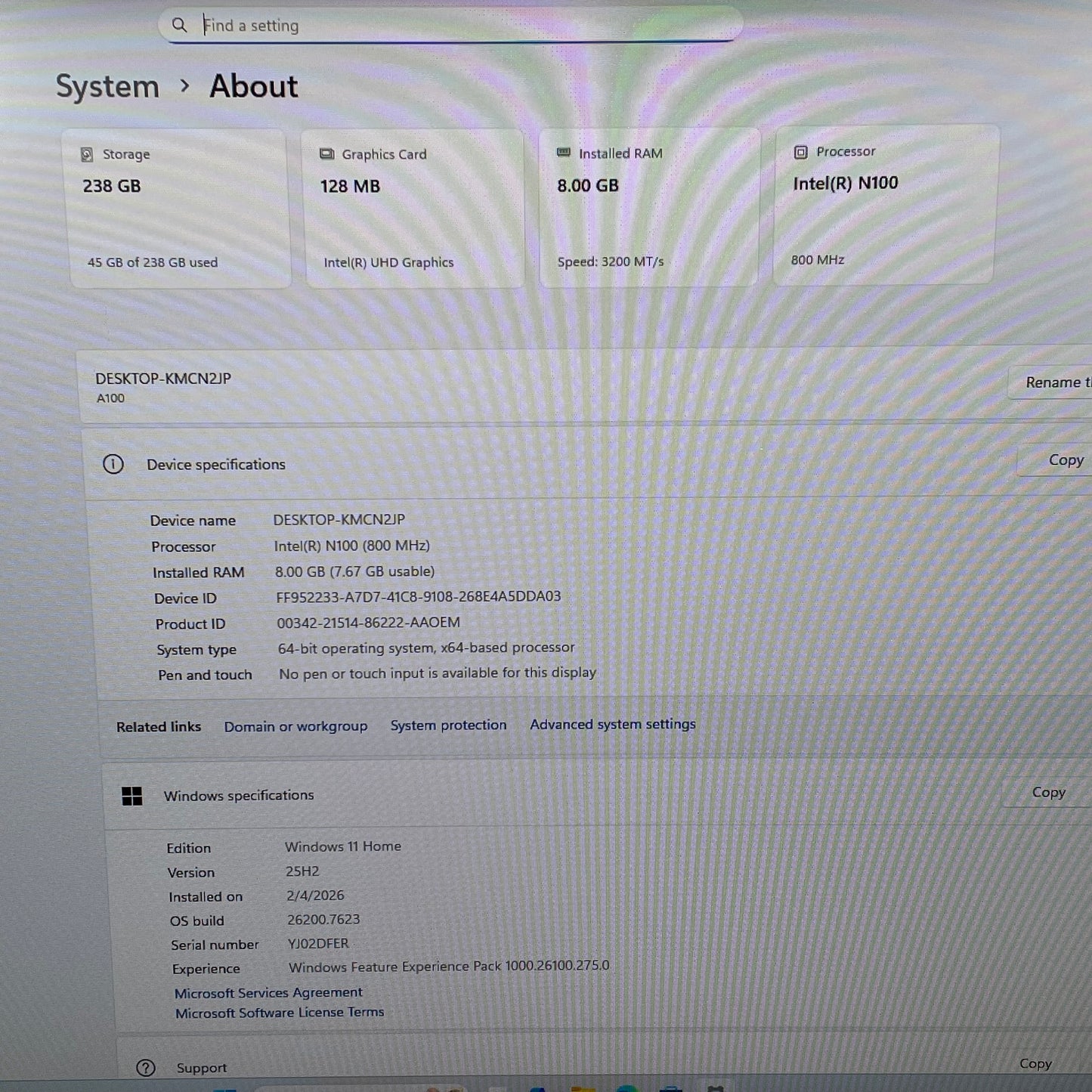This screenshot has height=1092, width=1092.
Task: Click Speed: 3200 MT/s text
Action: point(611,261)
